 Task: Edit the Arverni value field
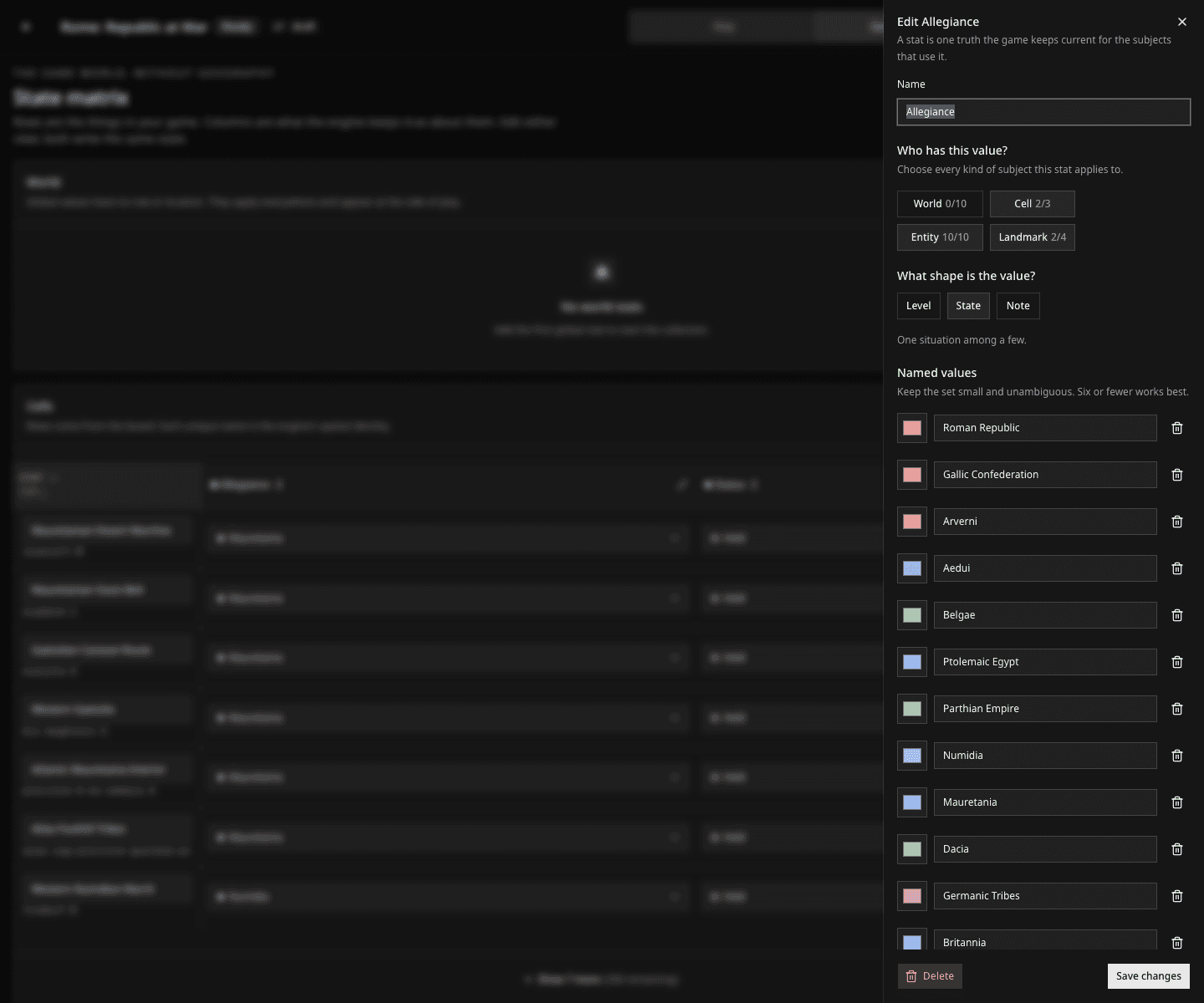1045,522
